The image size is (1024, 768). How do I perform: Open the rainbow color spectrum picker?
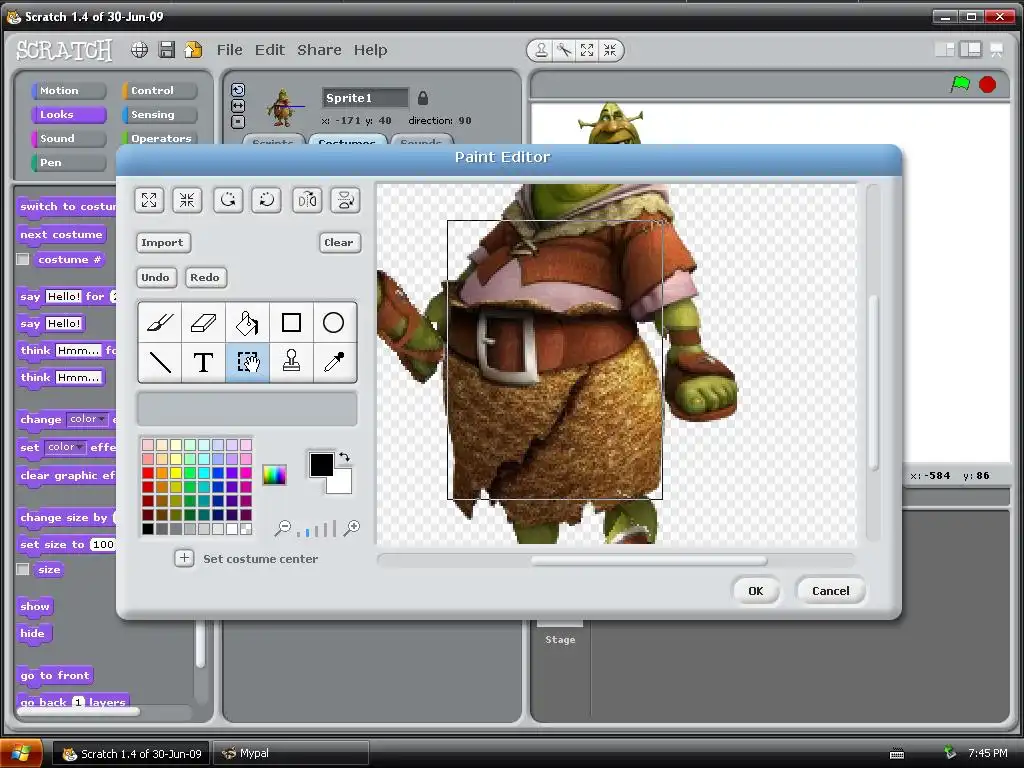point(274,475)
